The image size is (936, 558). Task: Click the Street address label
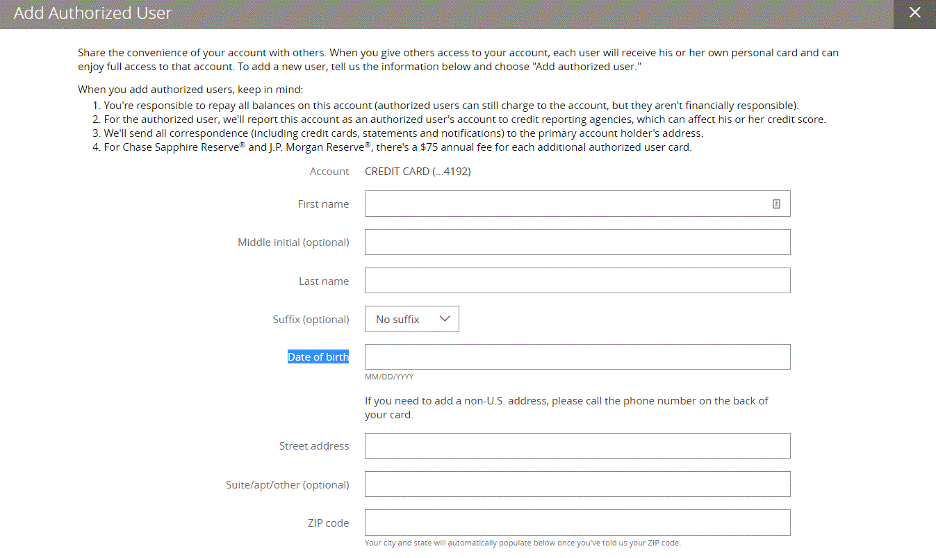click(314, 446)
